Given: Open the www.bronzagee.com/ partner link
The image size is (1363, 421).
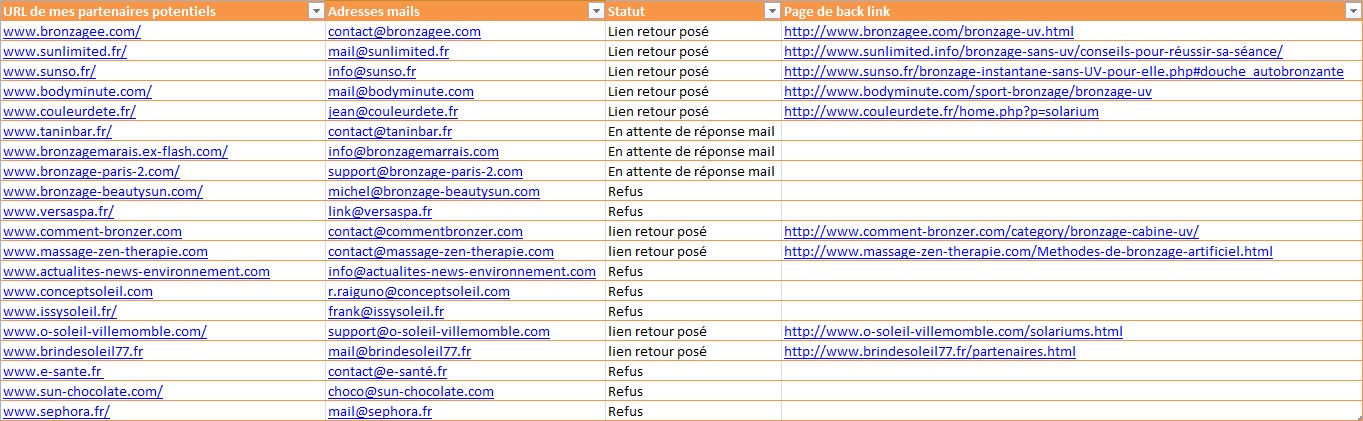Looking at the screenshot, I should [x=72, y=31].
